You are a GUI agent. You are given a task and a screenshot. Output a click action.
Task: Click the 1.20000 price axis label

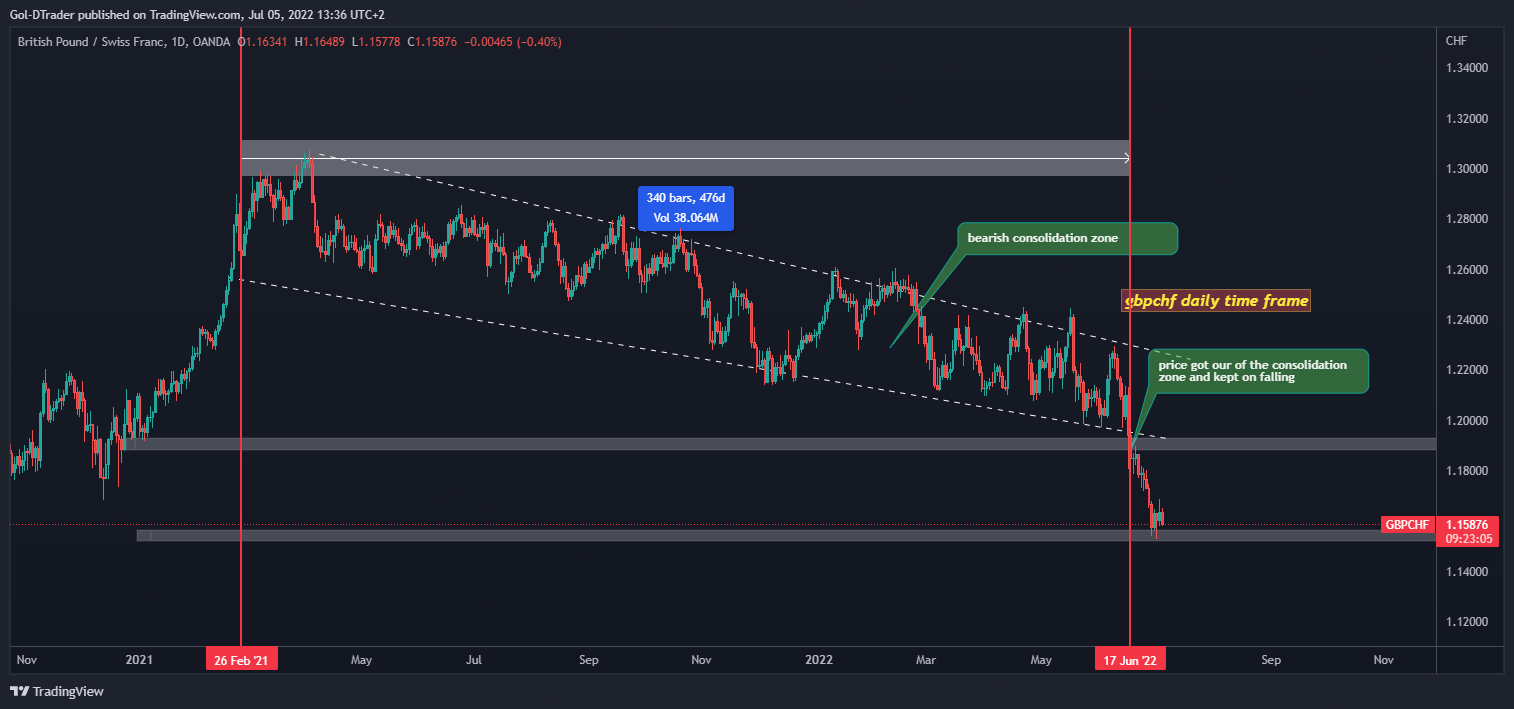(x=1469, y=421)
